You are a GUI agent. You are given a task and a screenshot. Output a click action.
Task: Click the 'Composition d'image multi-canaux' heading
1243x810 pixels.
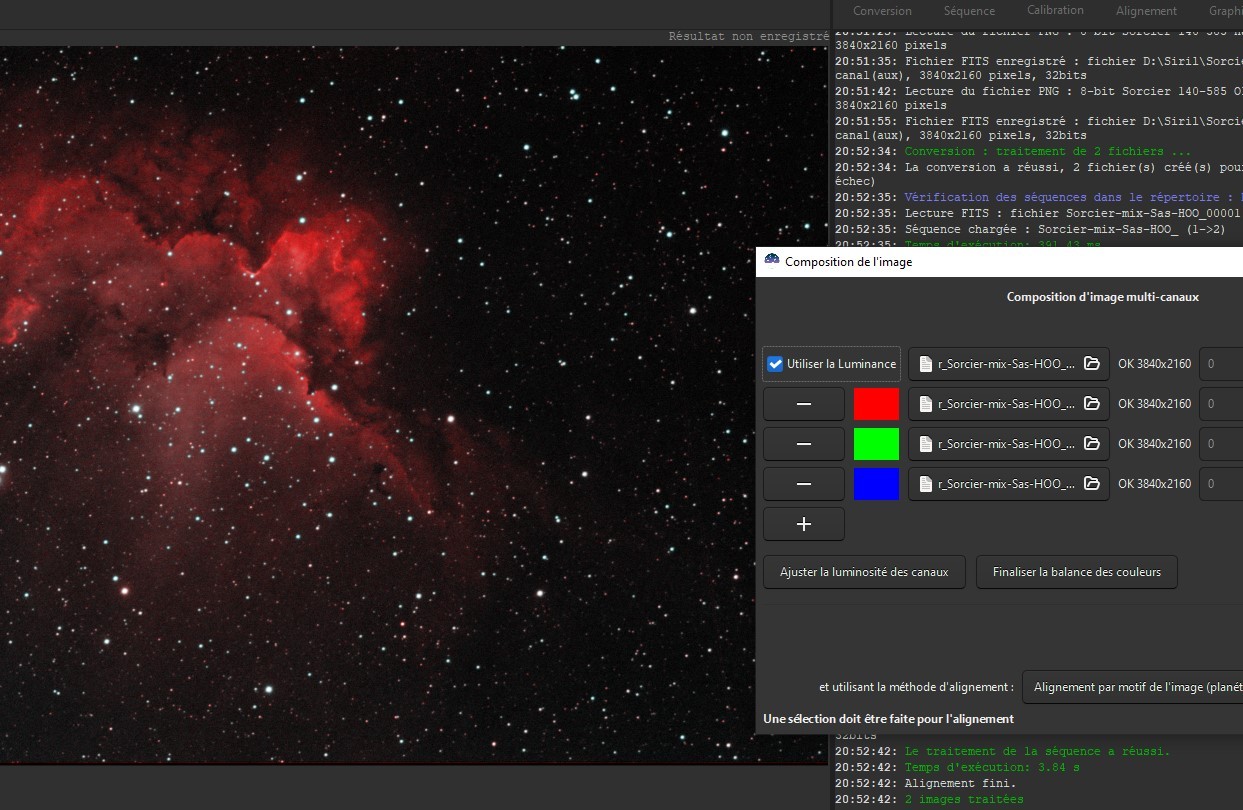[x=1102, y=297]
